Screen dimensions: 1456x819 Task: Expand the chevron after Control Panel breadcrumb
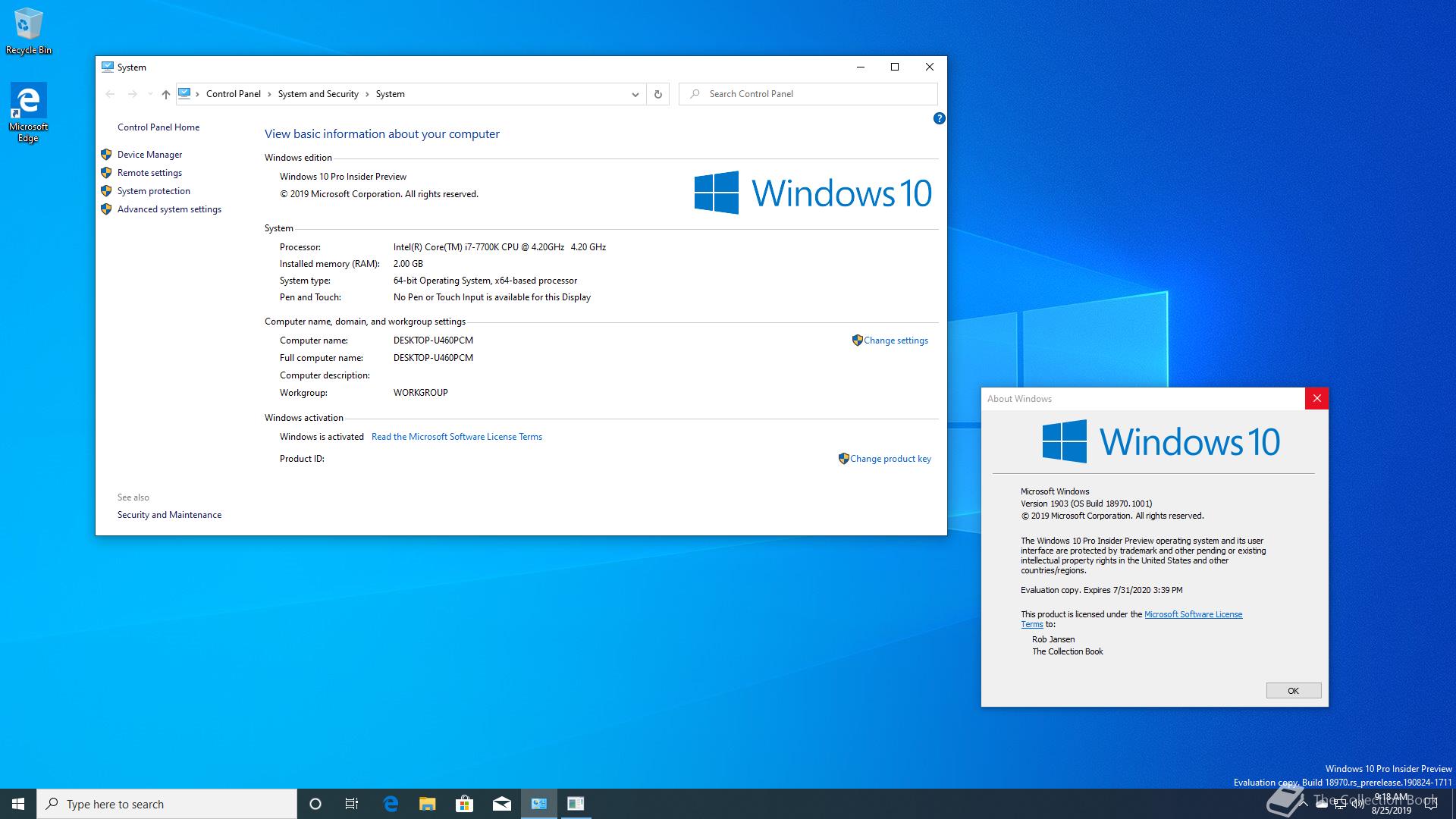pos(269,94)
